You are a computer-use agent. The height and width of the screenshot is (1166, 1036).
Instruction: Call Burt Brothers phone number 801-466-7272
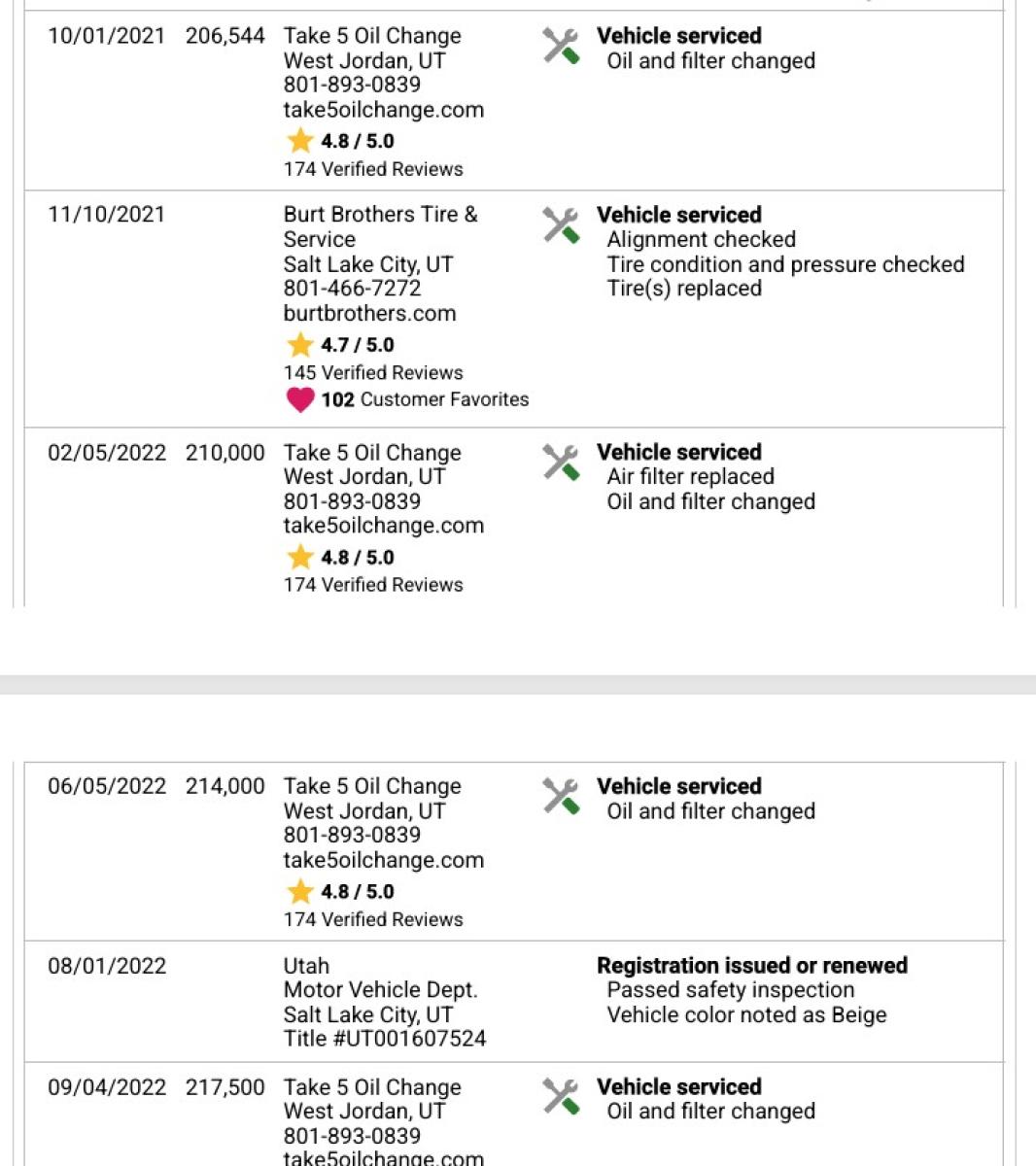click(352, 289)
